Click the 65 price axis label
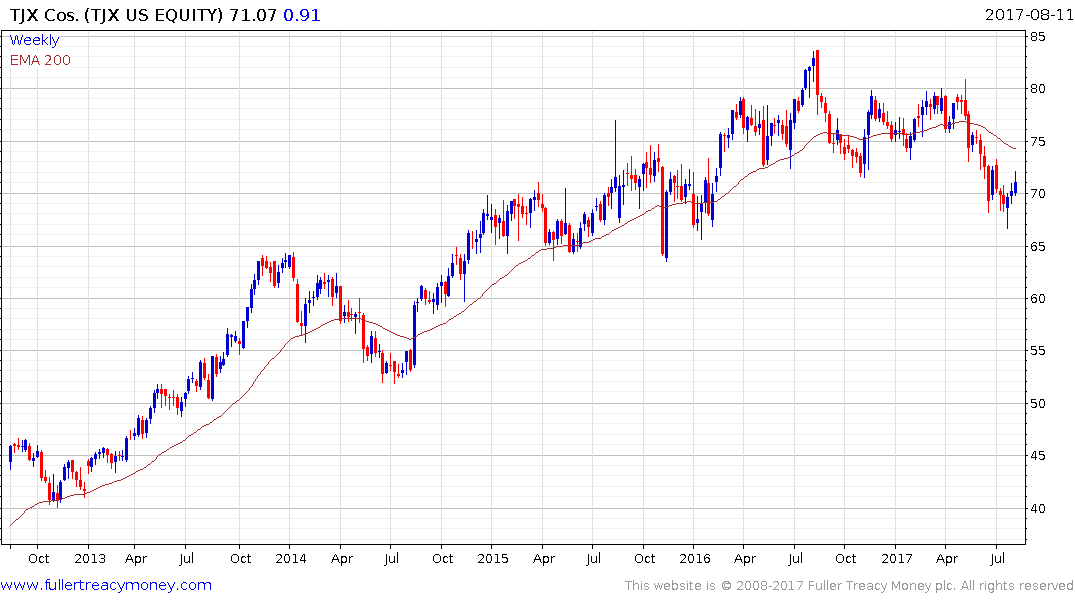 [x=1038, y=246]
